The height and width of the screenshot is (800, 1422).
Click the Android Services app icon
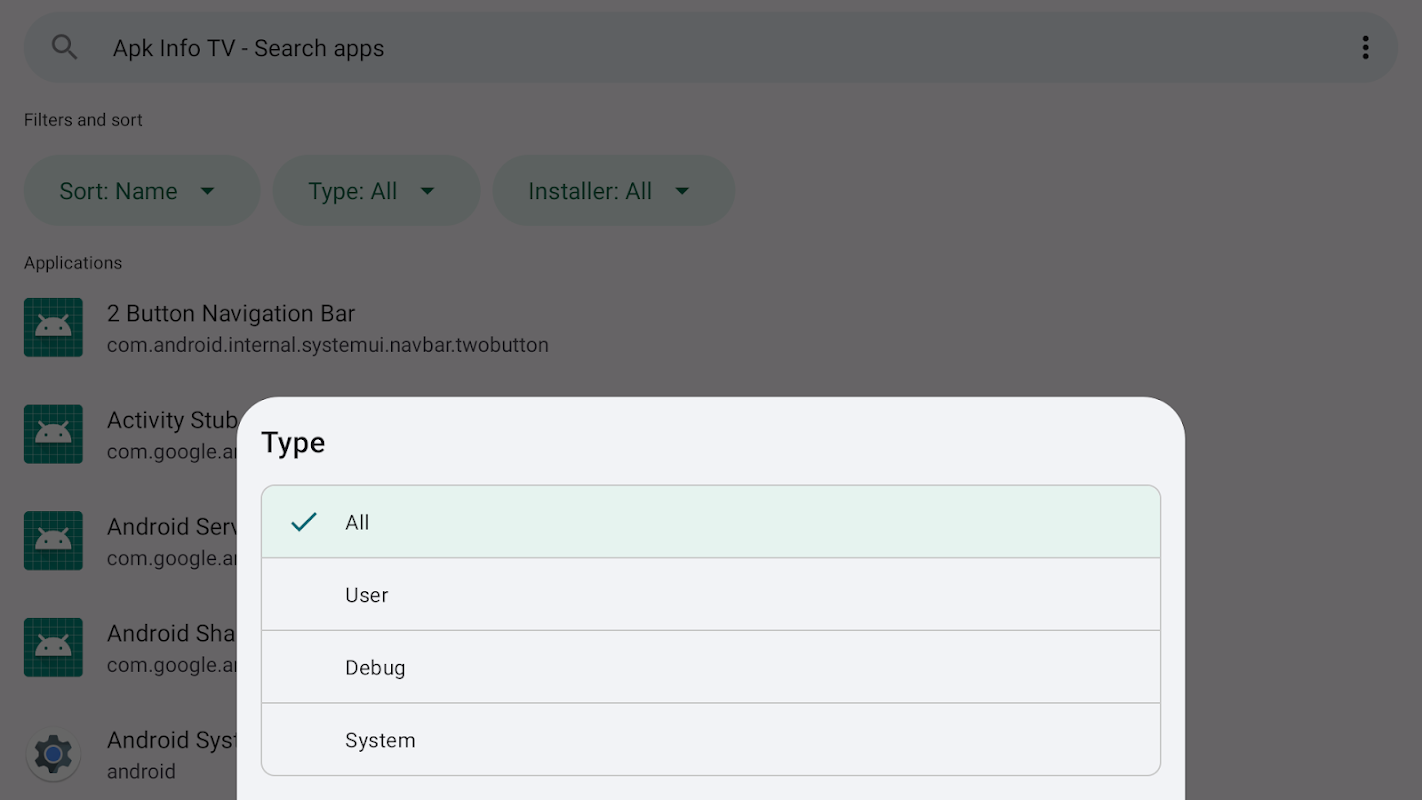pyautogui.click(x=53, y=541)
